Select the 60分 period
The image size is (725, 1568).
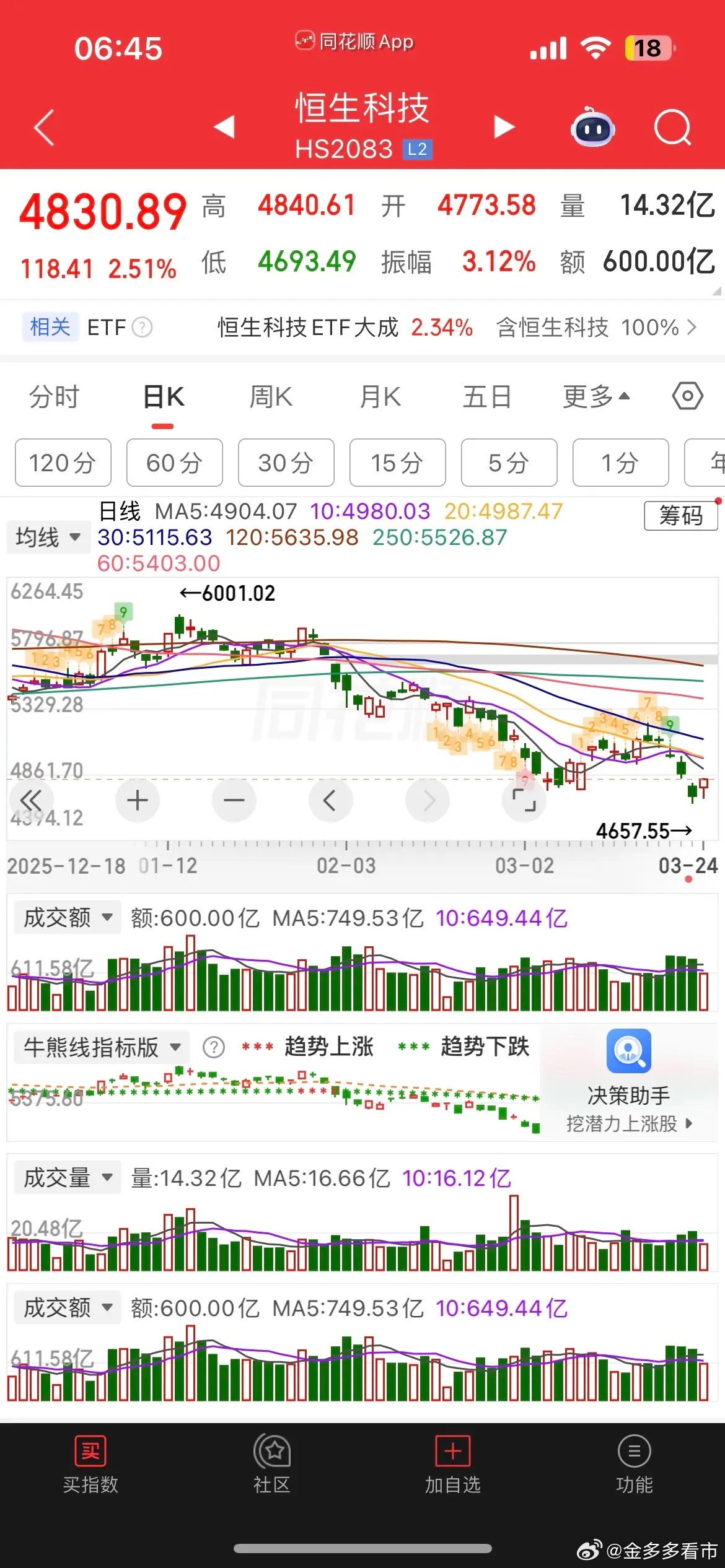click(175, 463)
